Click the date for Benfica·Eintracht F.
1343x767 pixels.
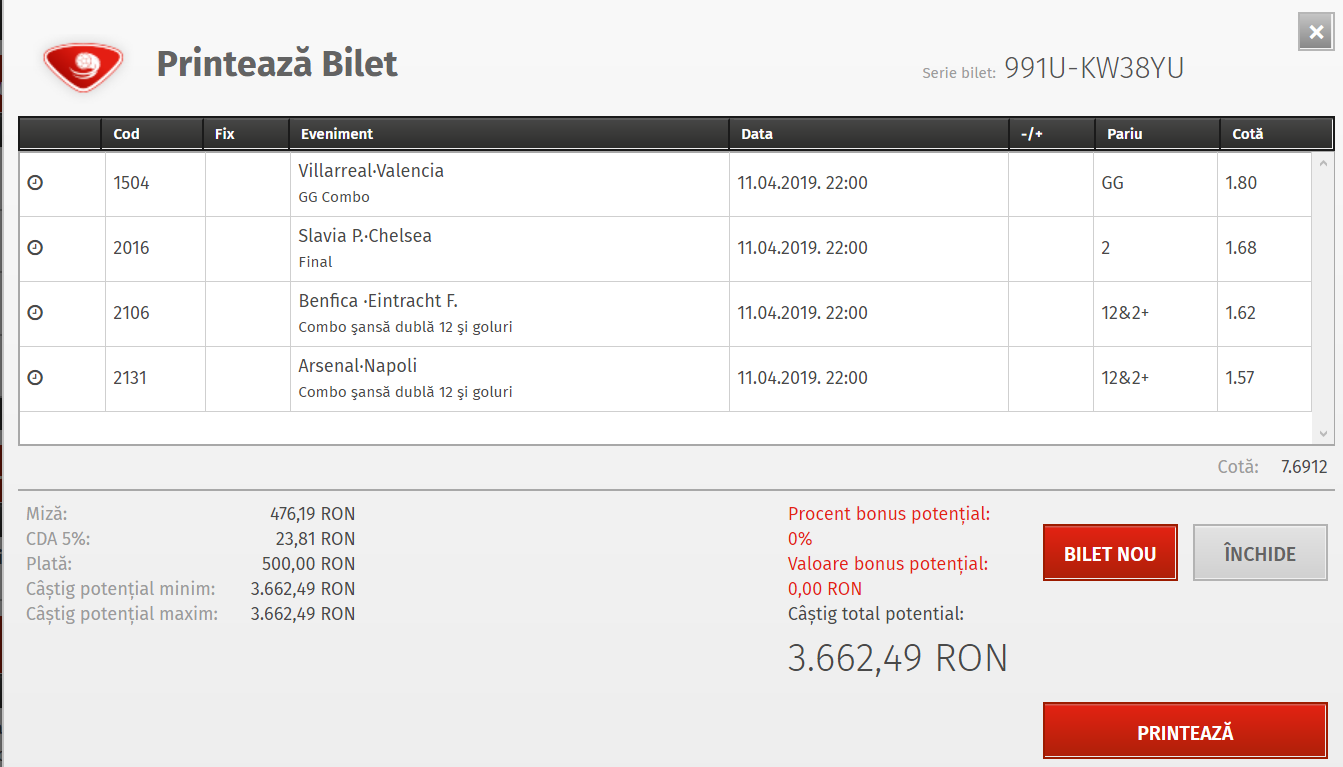click(x=802, y=313)
